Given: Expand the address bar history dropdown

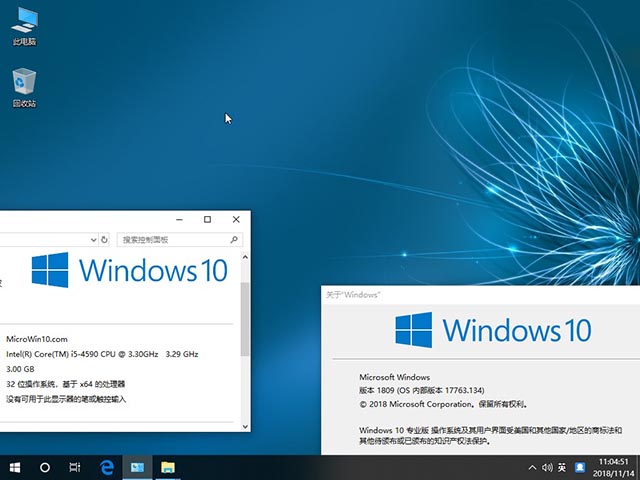Looking at the screenshot, I should (93, 240).
